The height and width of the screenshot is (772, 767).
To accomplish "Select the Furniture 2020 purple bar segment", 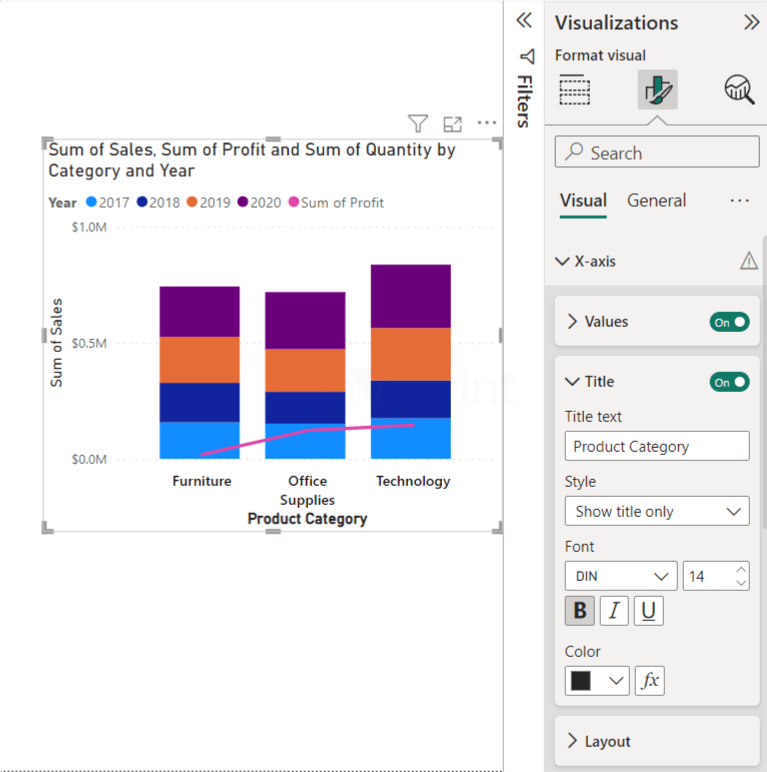I will coord(199,312).
